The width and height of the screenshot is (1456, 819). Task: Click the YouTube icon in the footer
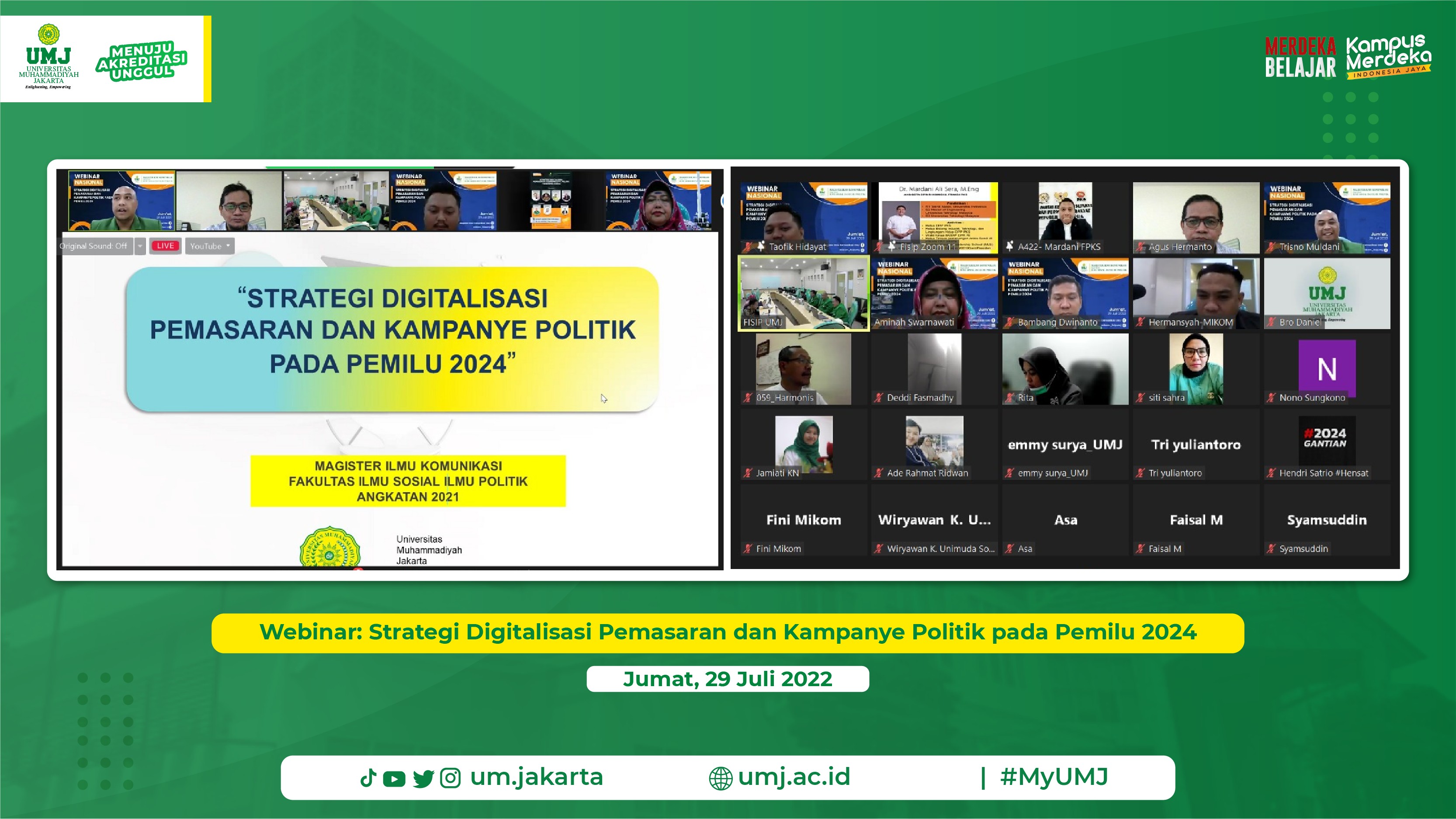(394, 778)
